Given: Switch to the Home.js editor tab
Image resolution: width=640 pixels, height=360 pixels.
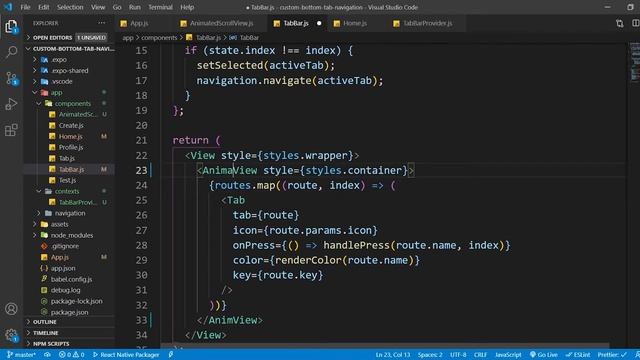Looking at the screenshot, I should (x=357, y=23).
